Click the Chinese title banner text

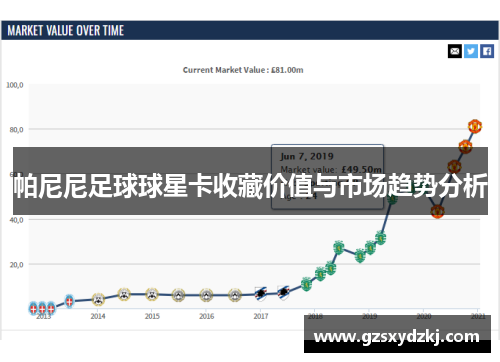[250, 186]
